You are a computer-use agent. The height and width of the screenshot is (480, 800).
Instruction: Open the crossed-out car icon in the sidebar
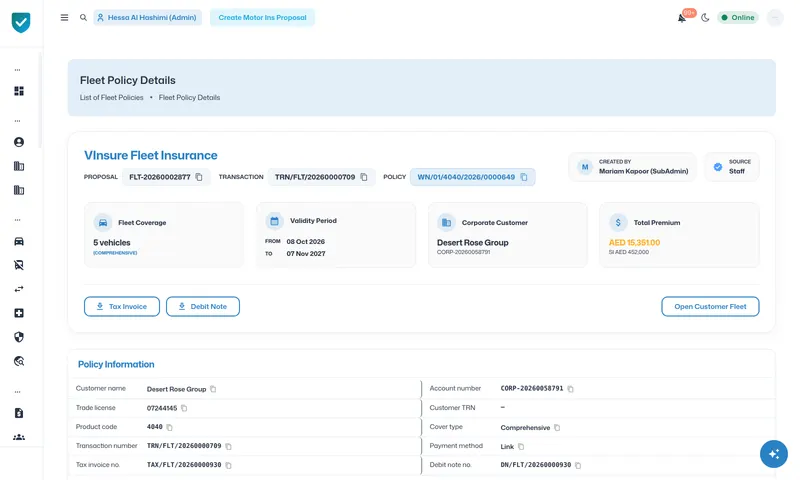point(19,265)
